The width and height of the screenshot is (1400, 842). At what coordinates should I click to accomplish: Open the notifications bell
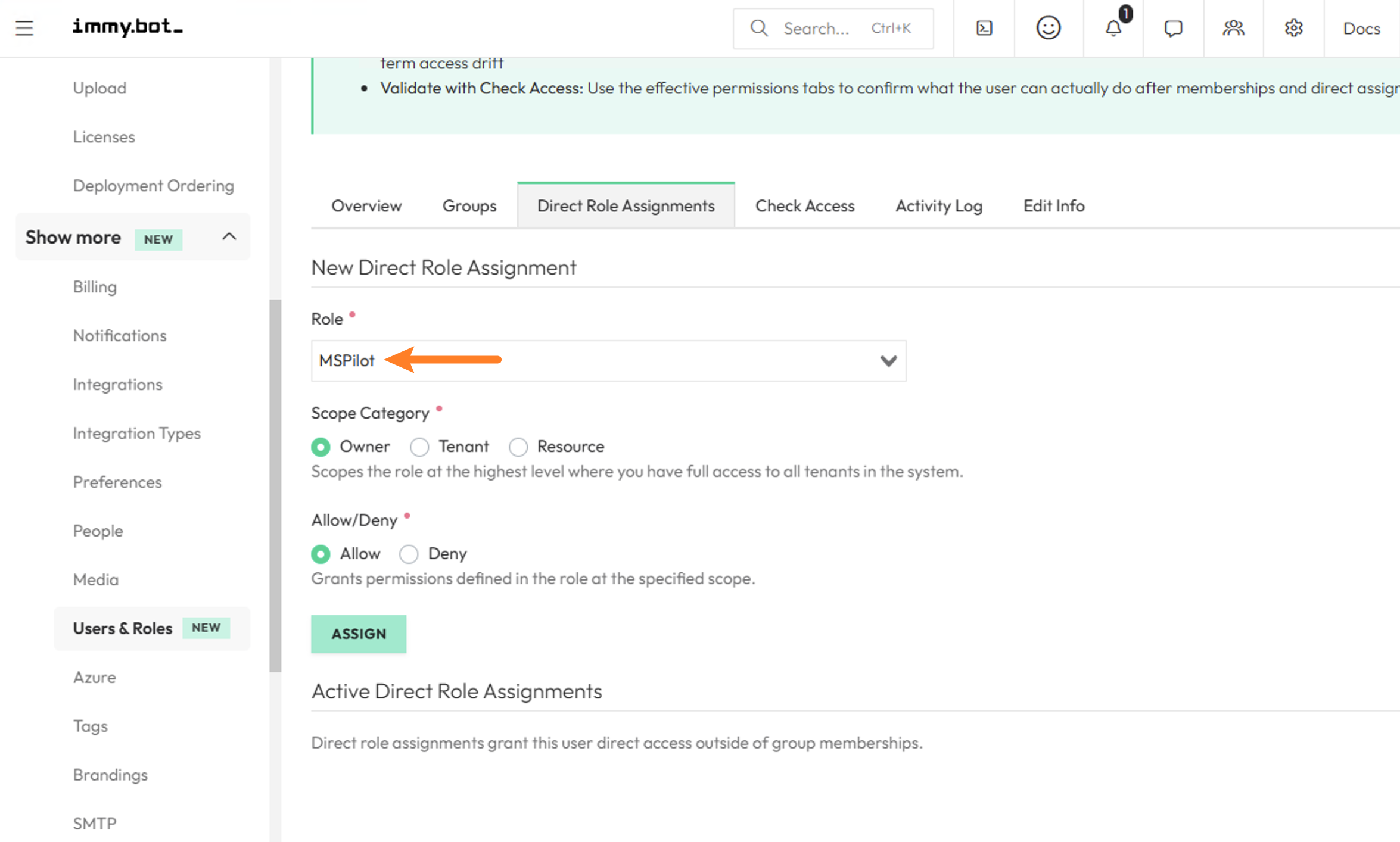[1113, 28]
